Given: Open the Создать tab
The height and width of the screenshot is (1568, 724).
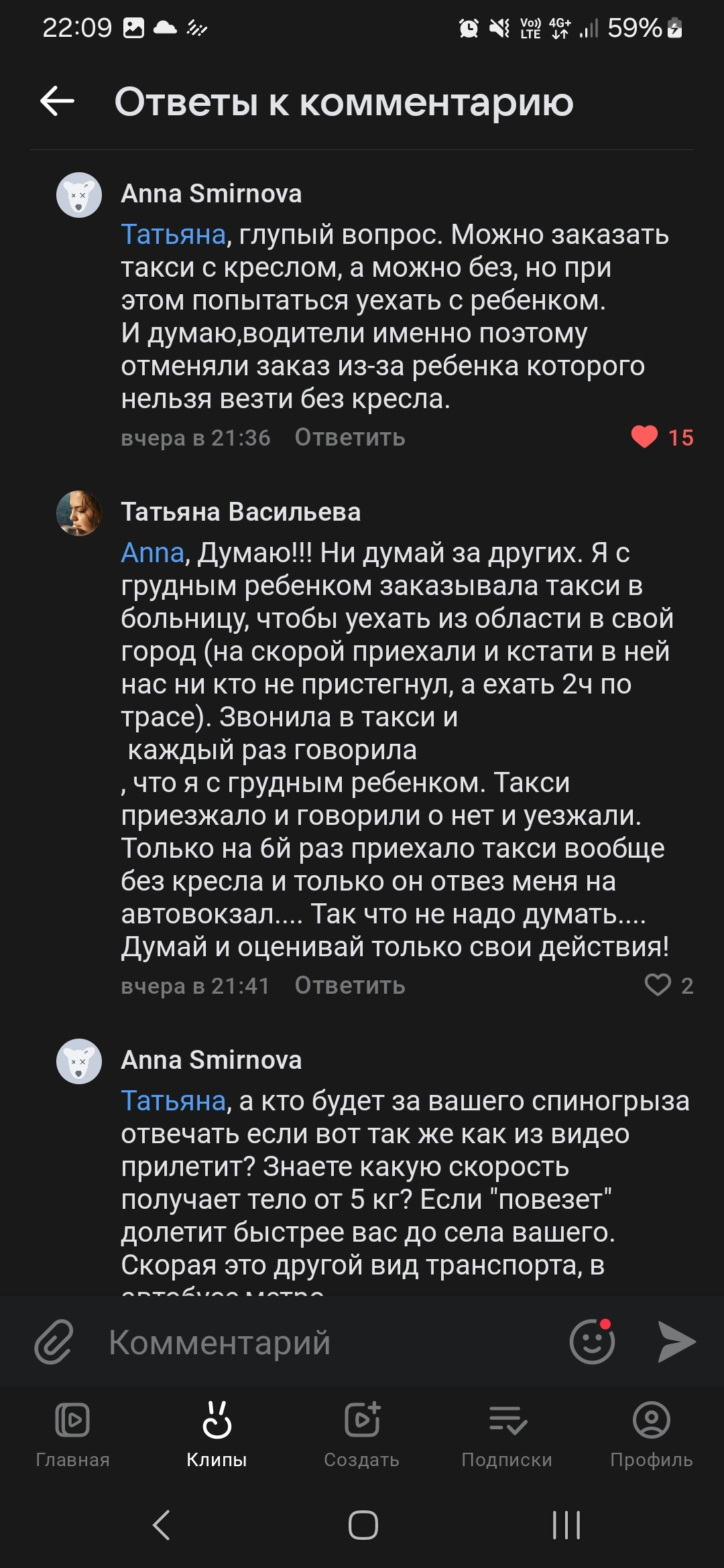Looking at the screenshot, I should [x=362, y=1432].
